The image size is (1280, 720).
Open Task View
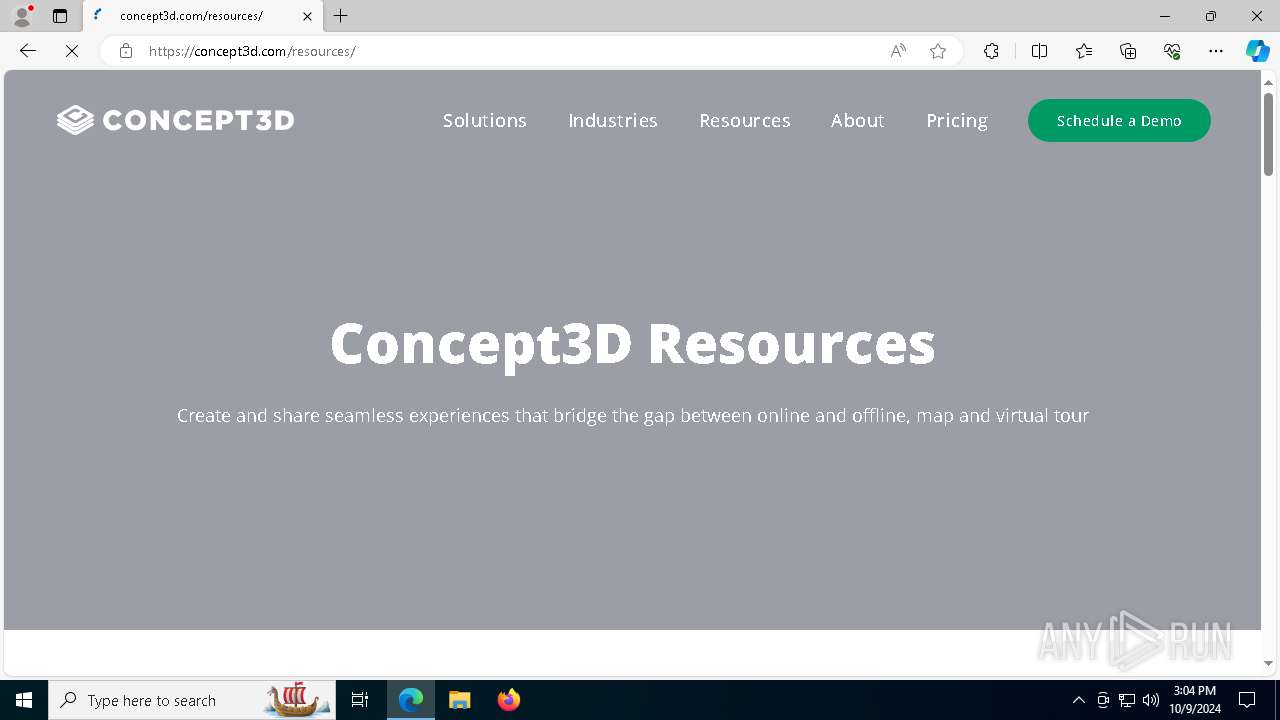[x=360, y=700]
